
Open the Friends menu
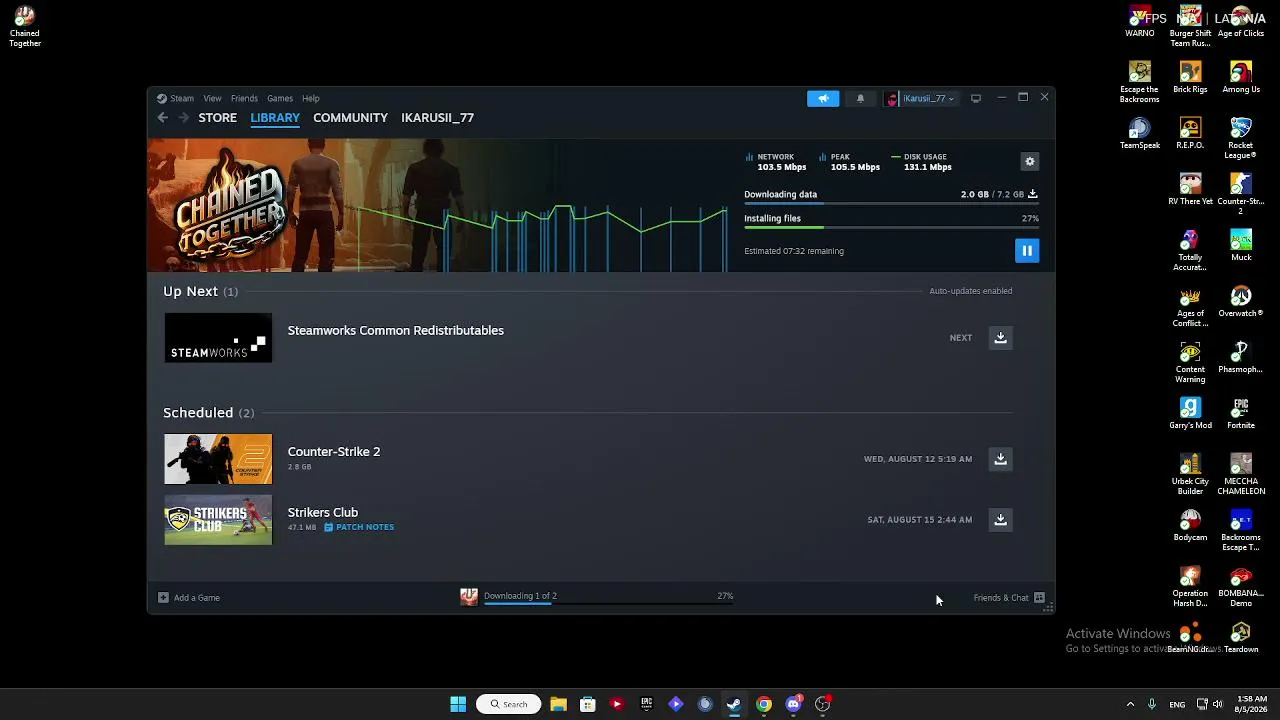pyautogui.click(x=244, y=99)
